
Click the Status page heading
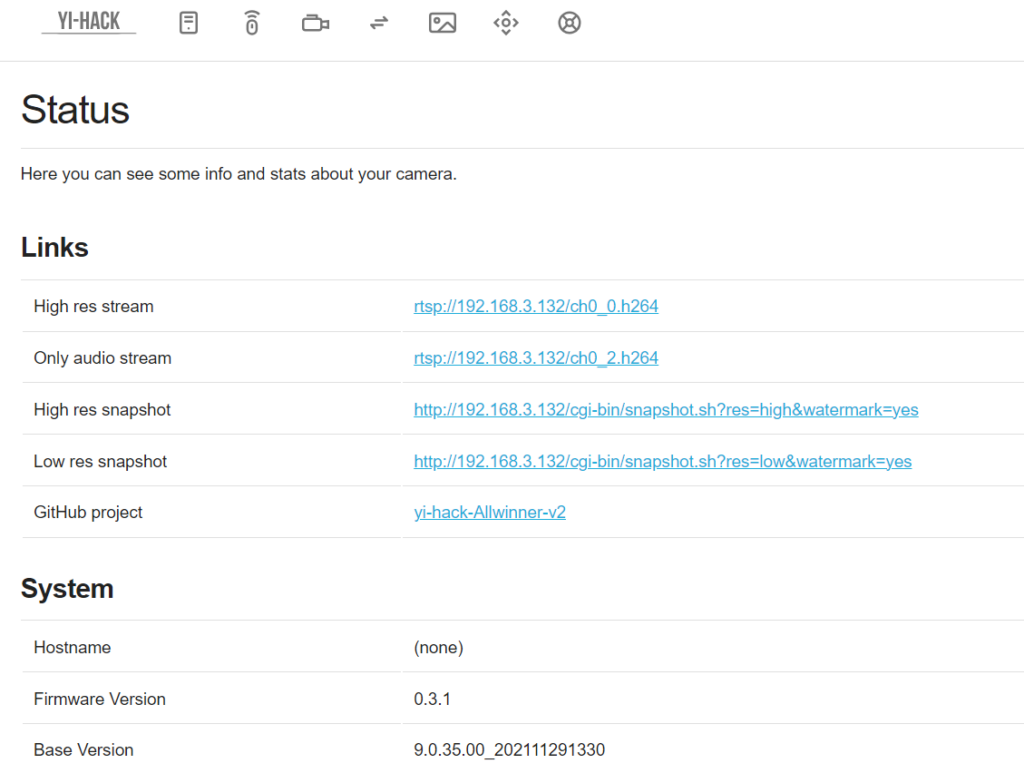pyautogui.click(x=75, y=110)
